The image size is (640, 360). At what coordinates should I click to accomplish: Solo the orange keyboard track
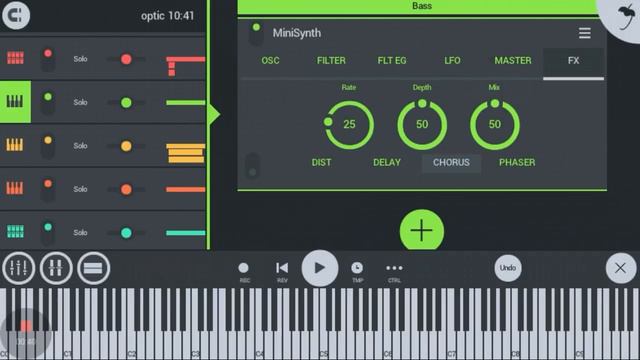(x=80, y=189)
